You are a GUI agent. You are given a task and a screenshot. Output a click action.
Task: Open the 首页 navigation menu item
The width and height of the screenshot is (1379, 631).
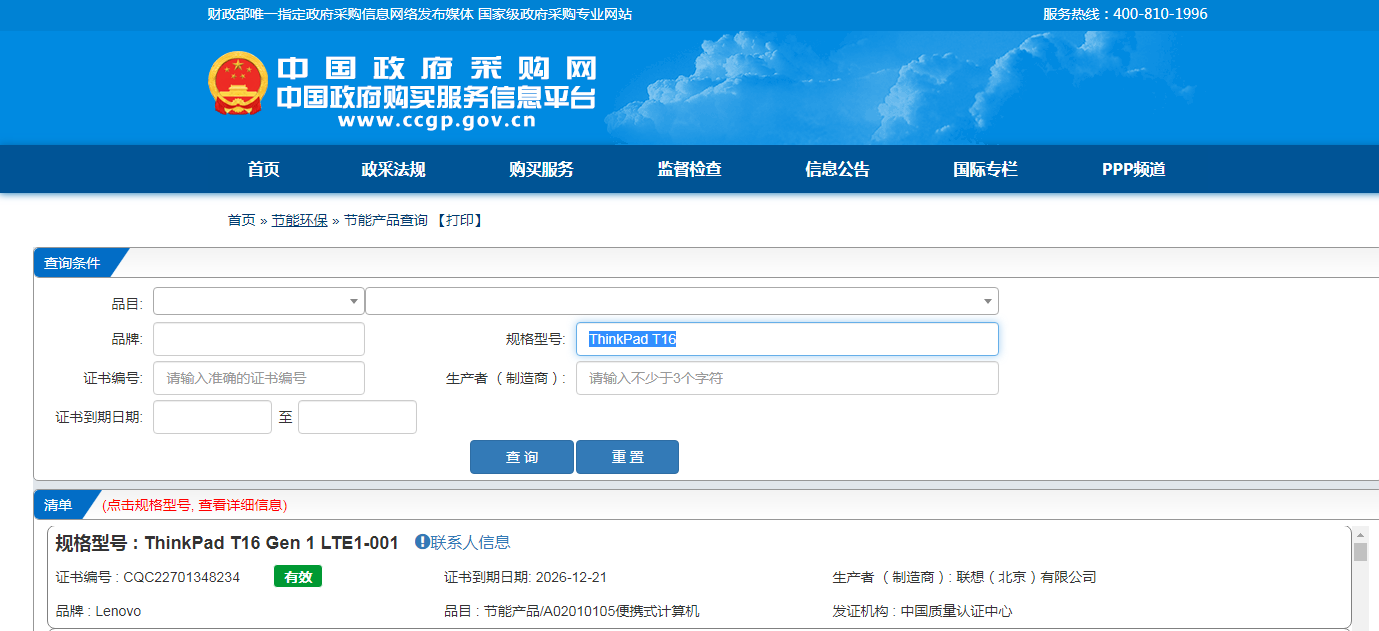[263, 169]
